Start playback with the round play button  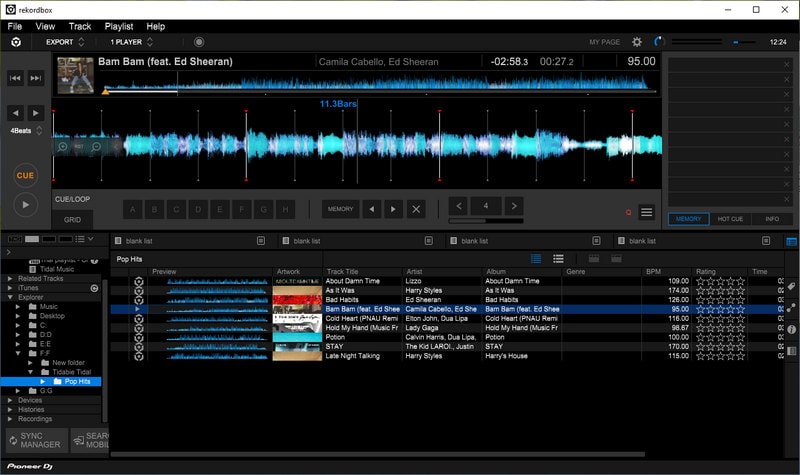click(x=25, y=205)
